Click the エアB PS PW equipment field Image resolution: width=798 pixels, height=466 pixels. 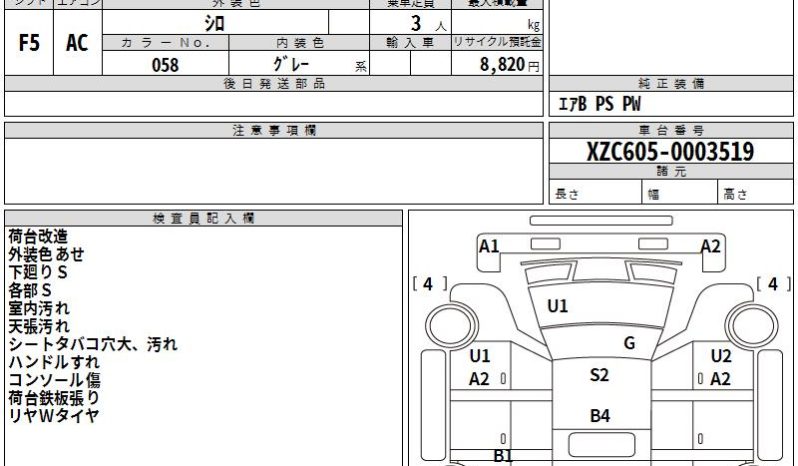point(671,104)
